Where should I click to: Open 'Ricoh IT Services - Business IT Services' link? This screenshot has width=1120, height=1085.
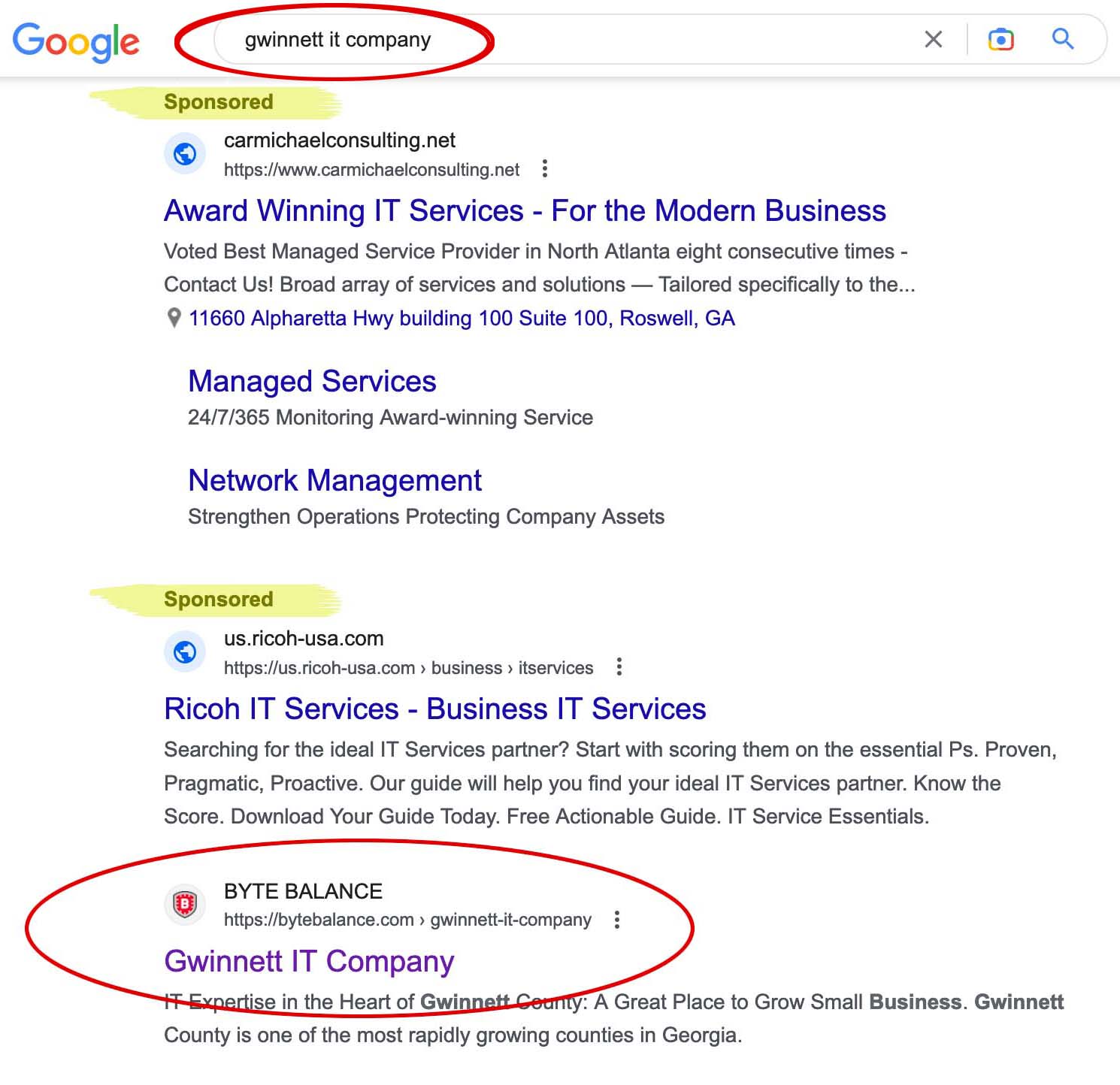[435, 709]
